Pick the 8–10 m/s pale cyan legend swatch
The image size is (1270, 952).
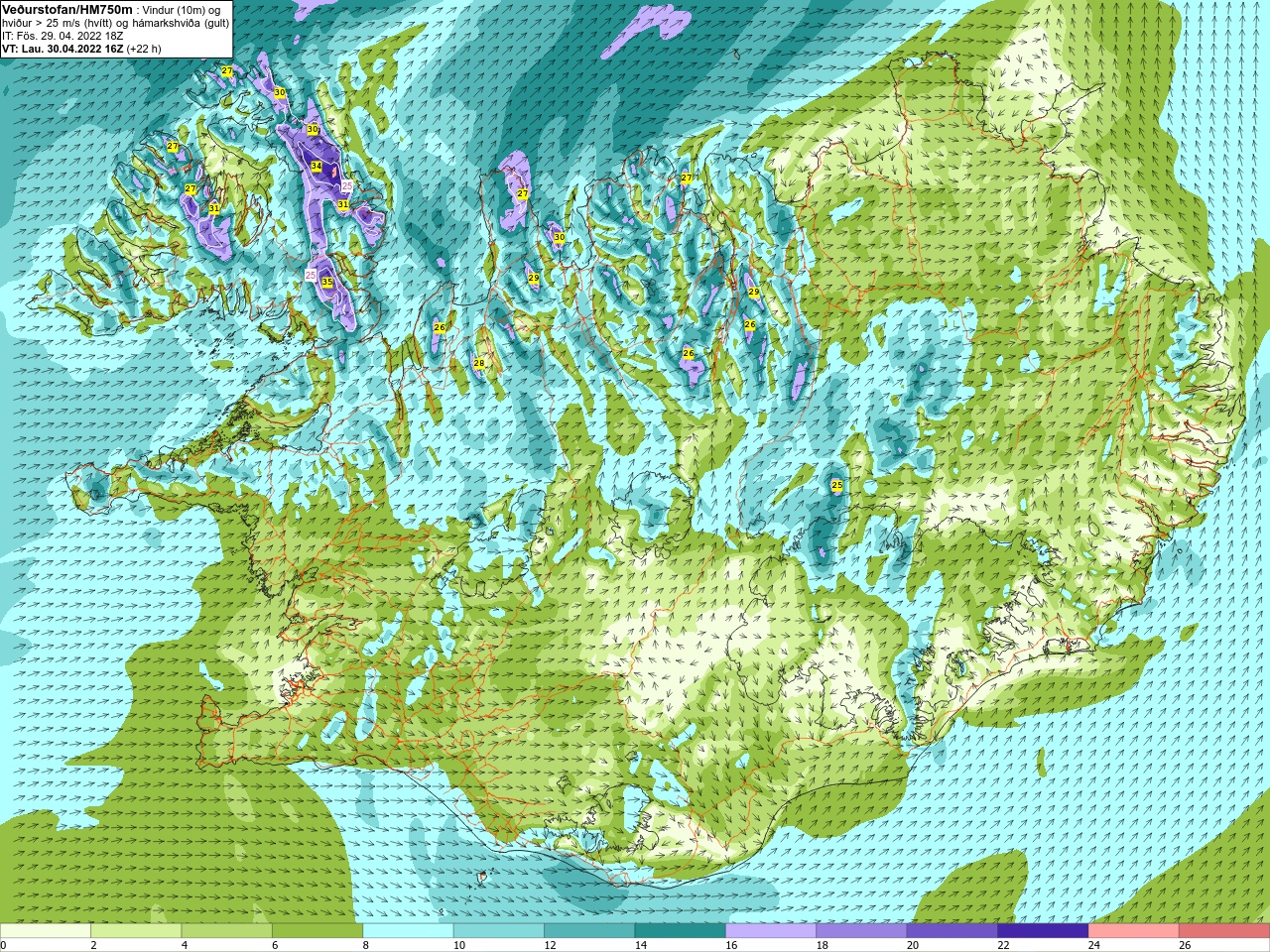point(409,931)
